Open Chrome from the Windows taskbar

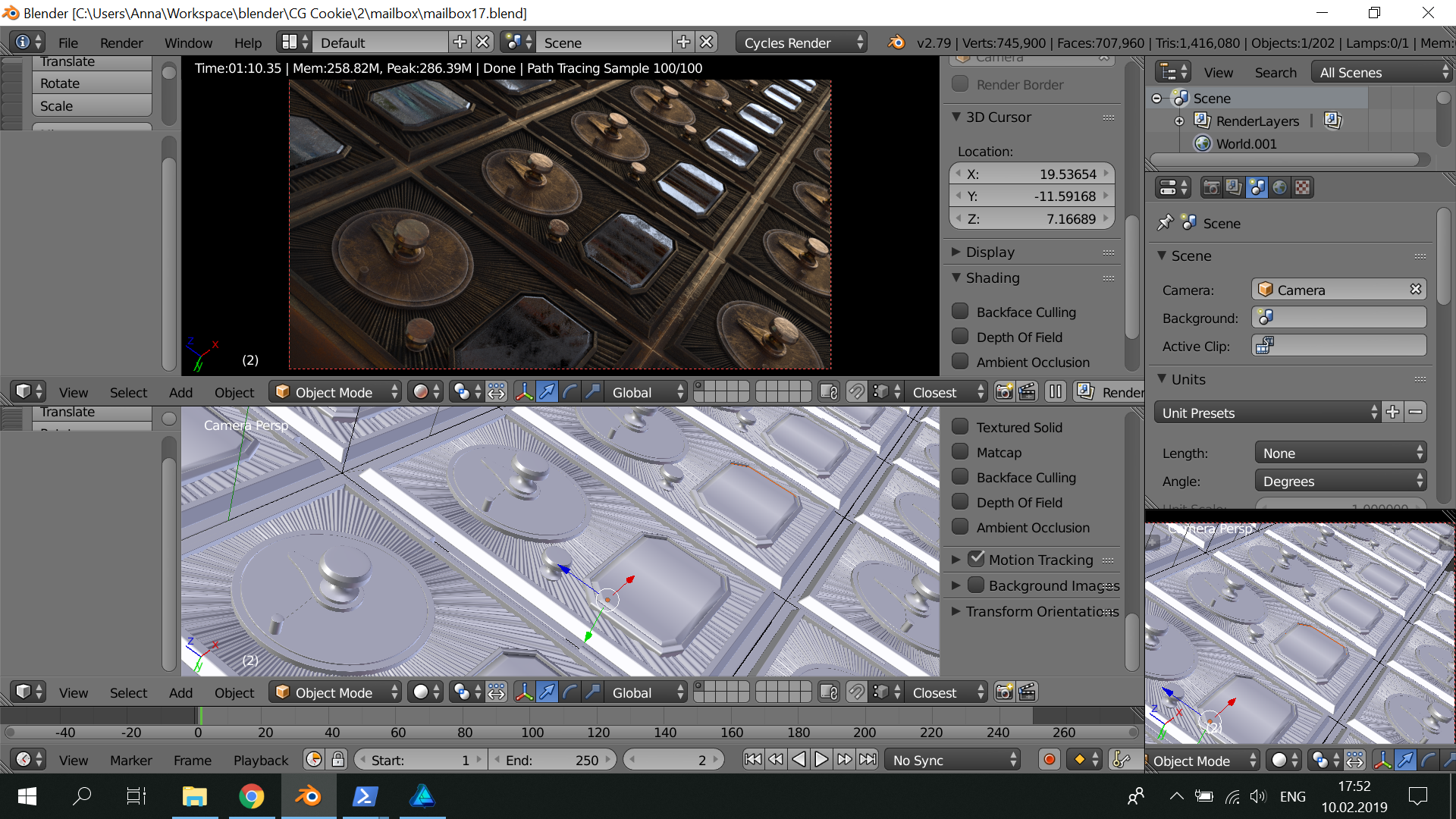click(x=251, y=796)
